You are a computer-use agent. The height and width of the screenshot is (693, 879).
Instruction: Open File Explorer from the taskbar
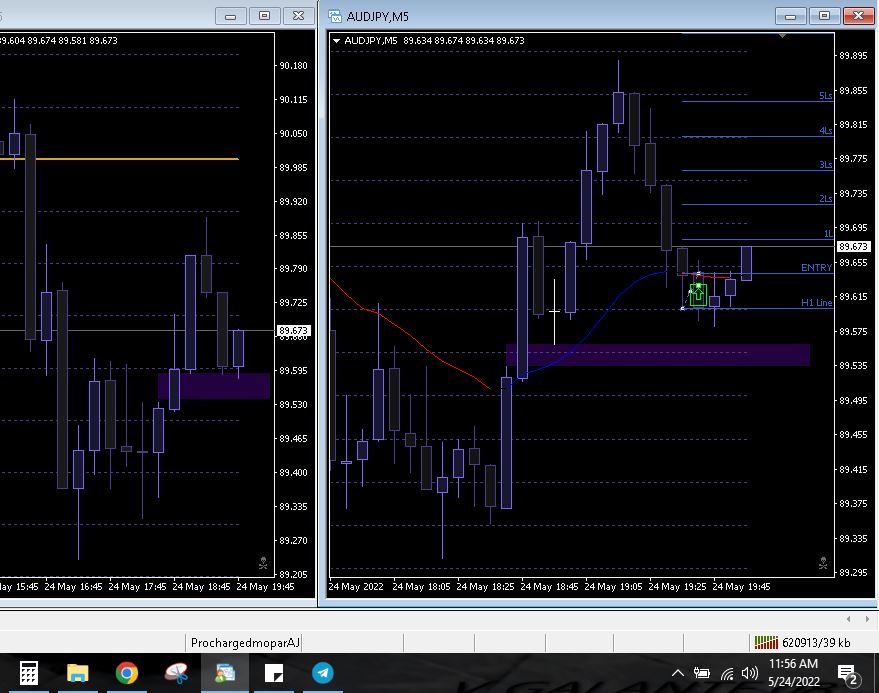[x=78, y=673]
